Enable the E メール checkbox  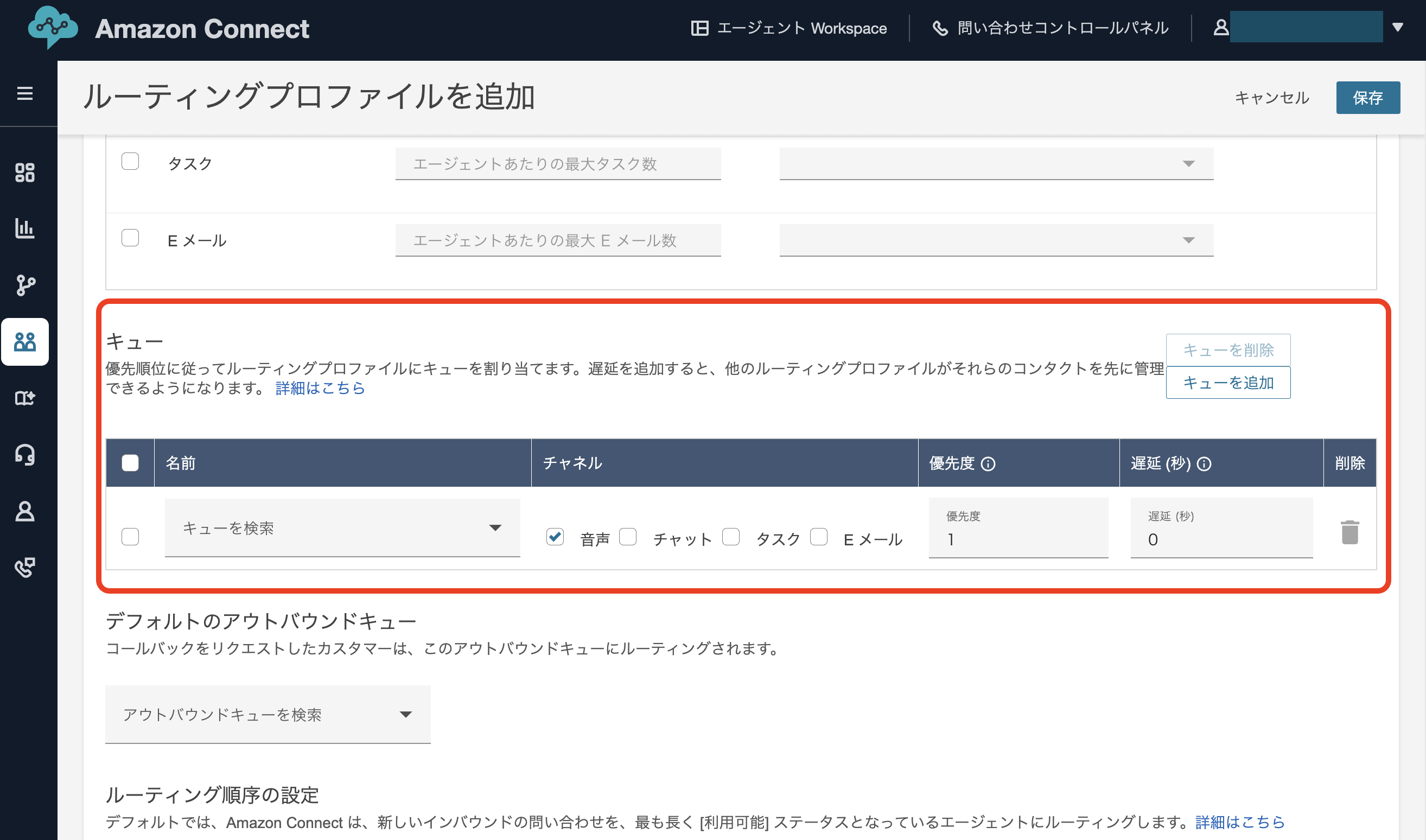tap(130, 238)
